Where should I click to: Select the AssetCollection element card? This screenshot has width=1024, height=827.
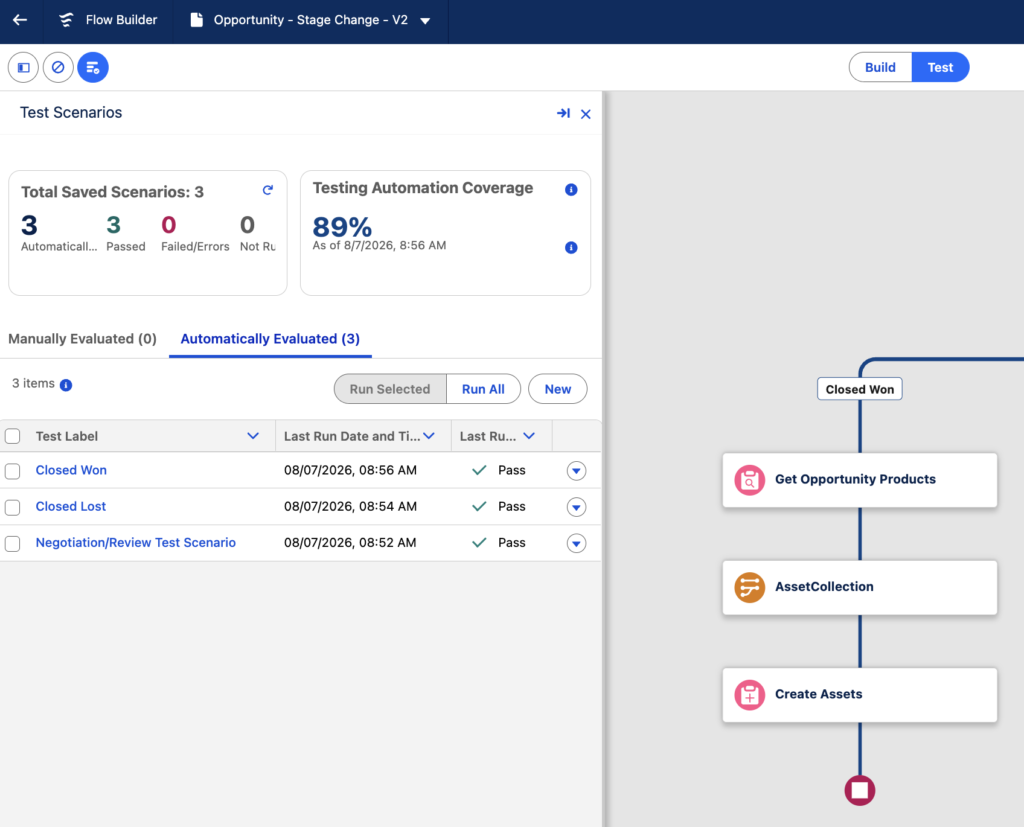pos(859,587)
